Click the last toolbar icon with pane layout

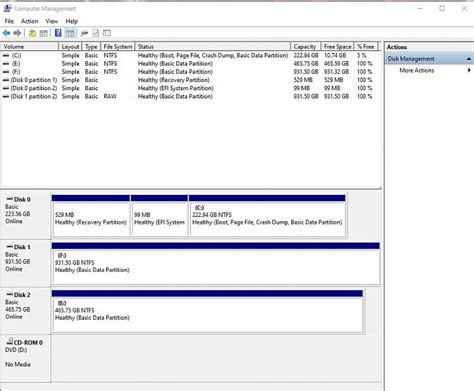107,33
